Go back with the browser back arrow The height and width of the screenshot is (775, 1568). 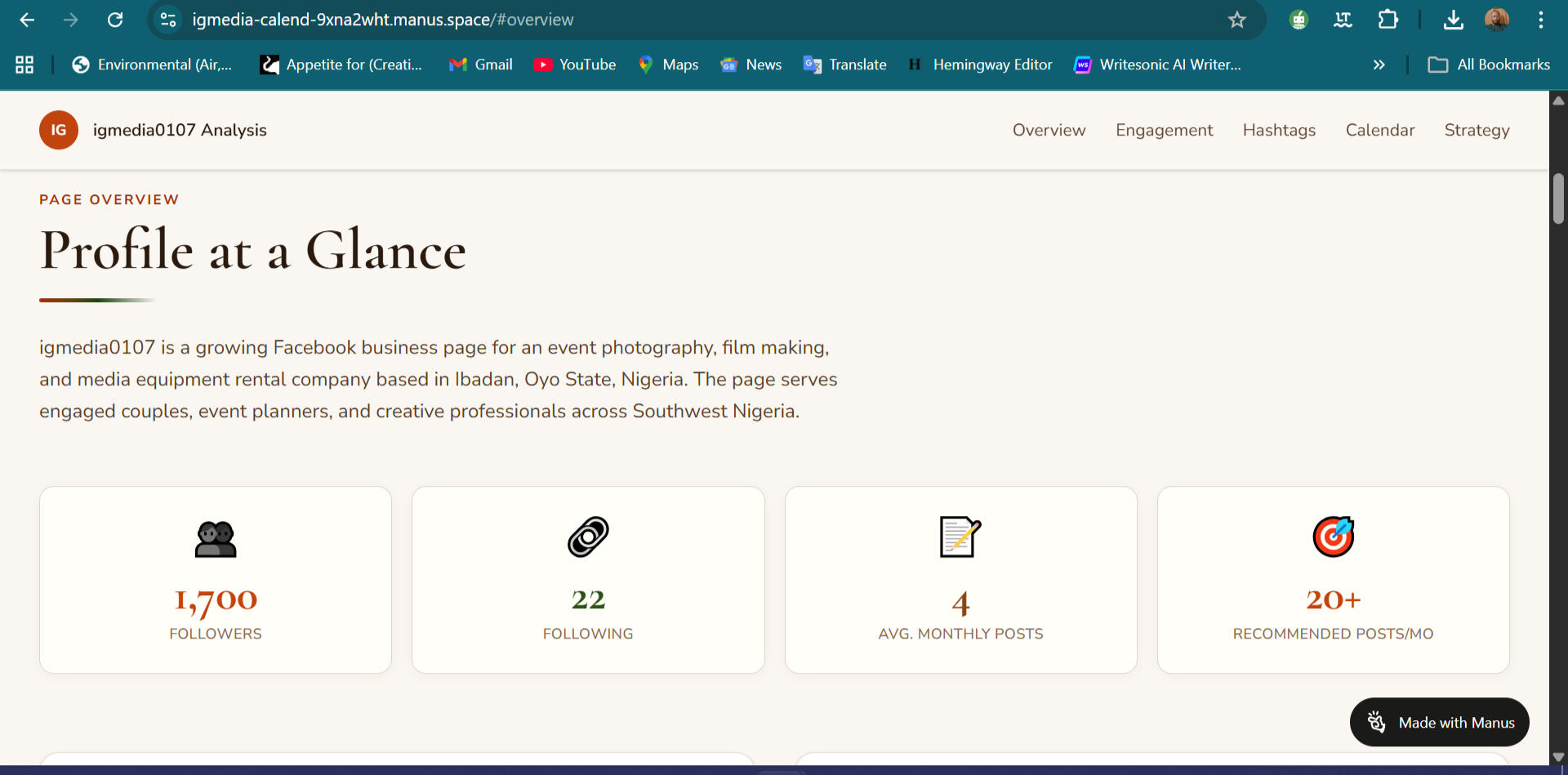[27, 20]
